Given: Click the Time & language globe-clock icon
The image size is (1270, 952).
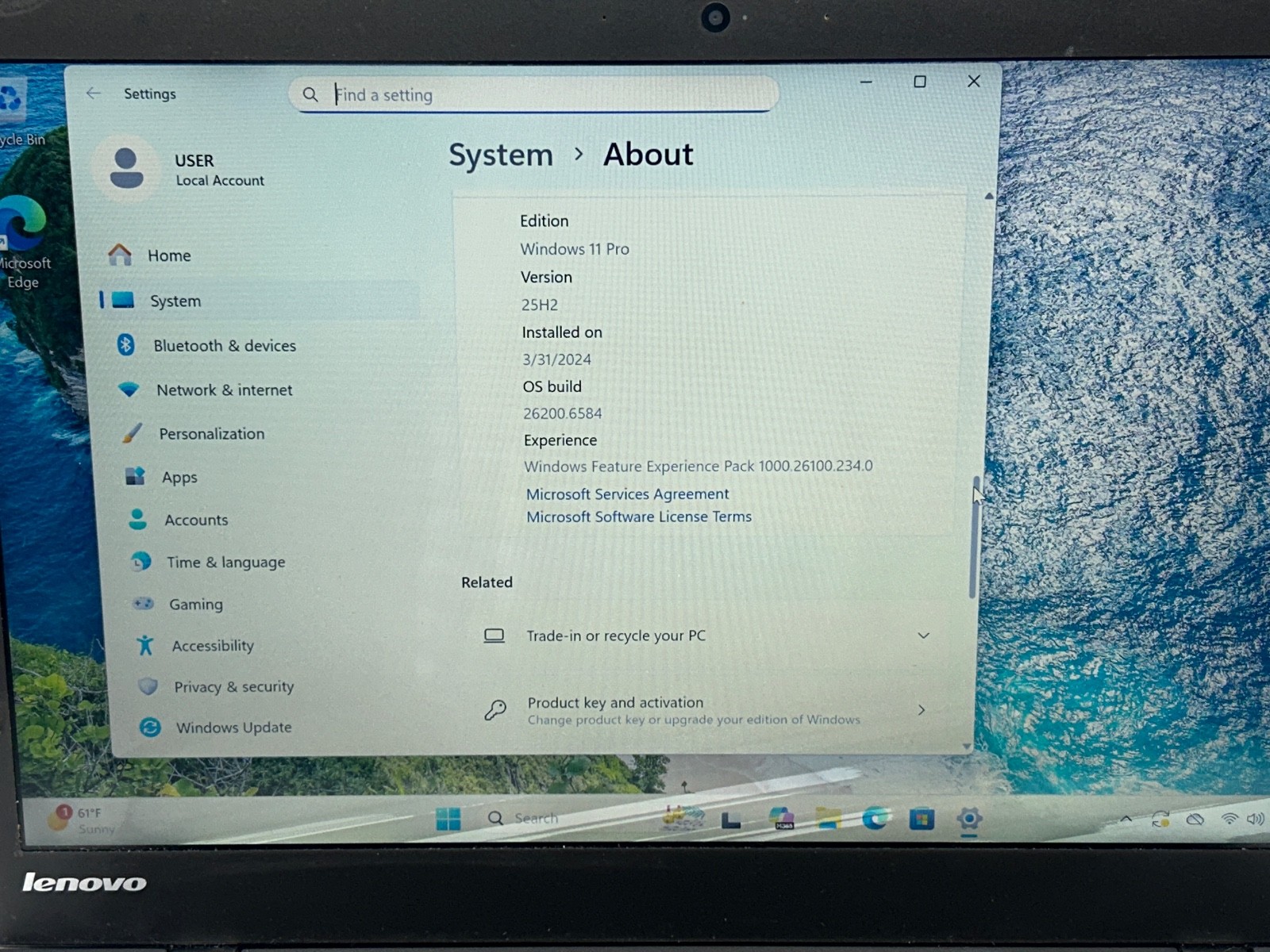Looking at the screenshot, I should (141, 562).
